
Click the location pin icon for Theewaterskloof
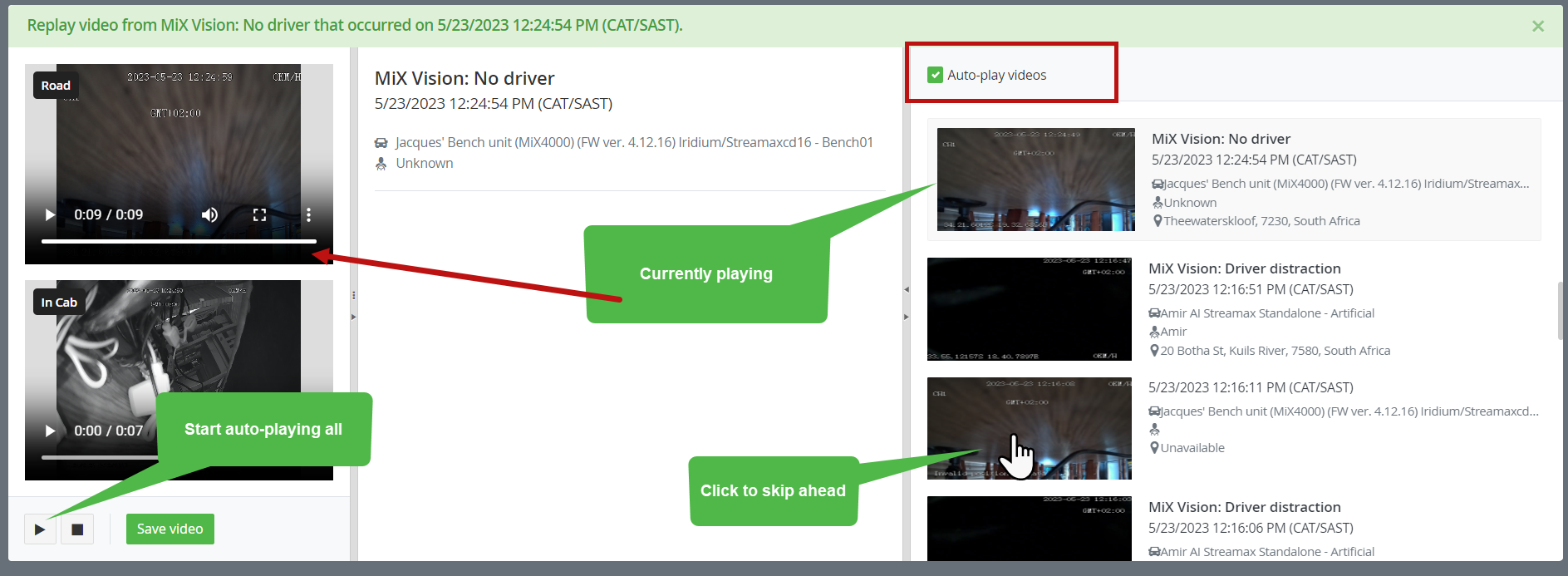point(1158,221)
